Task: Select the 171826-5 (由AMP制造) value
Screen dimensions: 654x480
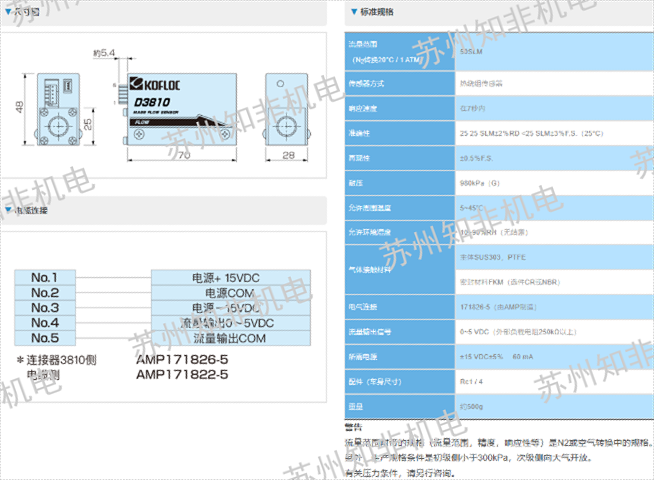Action: point(498,307)
